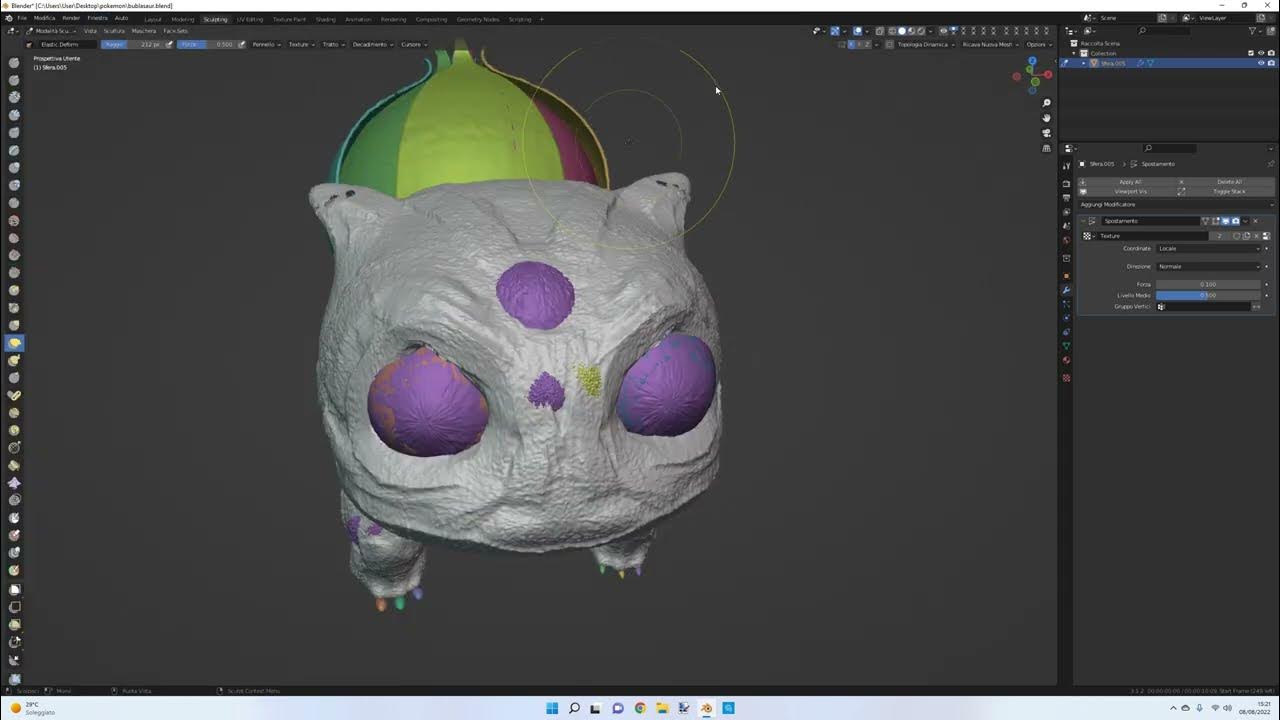Open File Explorer from the taskbar

[x=662, y=708]
